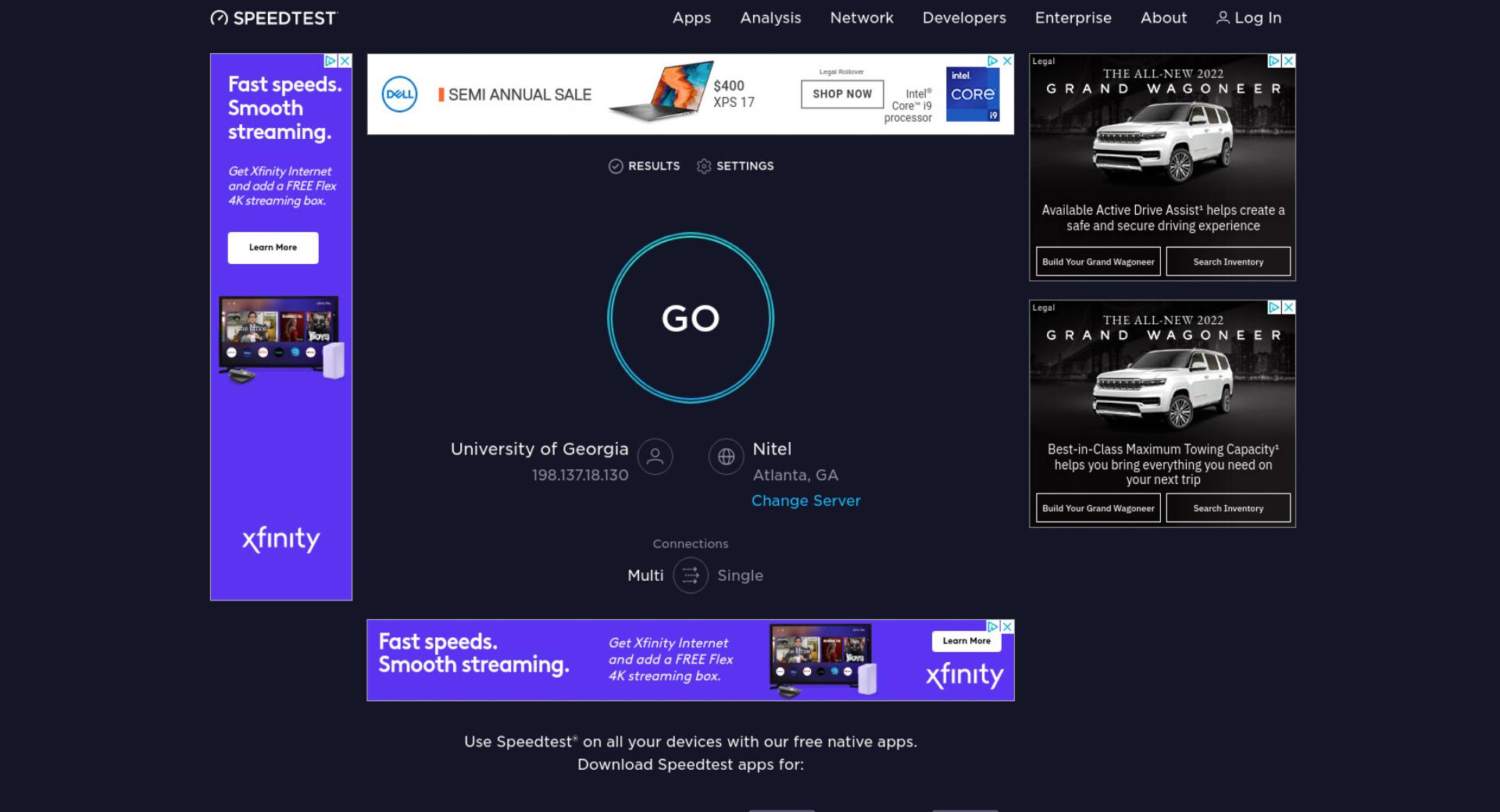This screenshot has width=1500, height=812.
Task: Click the Nitel server name
Action: 772,449
